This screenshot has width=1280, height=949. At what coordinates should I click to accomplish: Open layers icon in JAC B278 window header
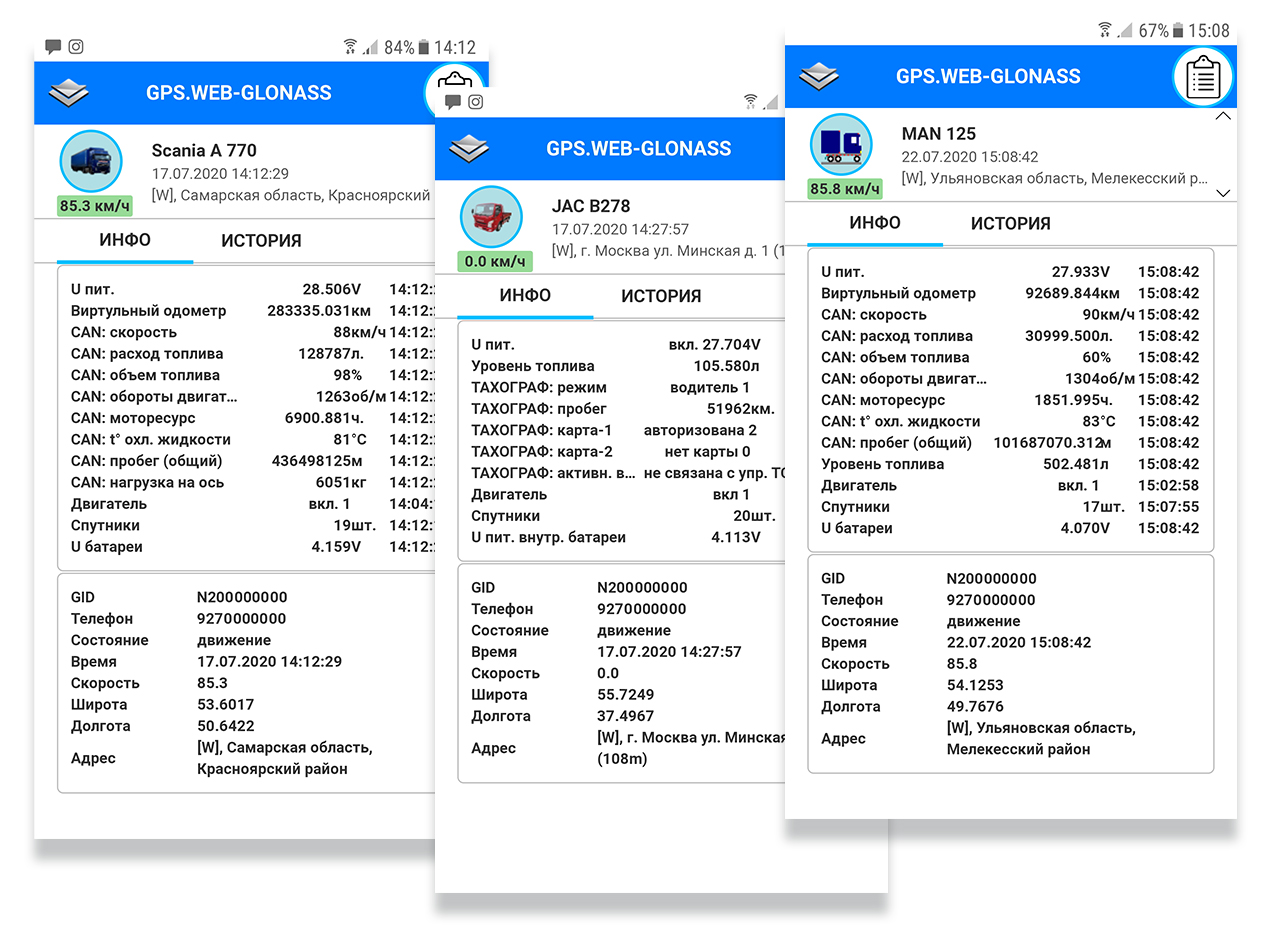(469, 149)
